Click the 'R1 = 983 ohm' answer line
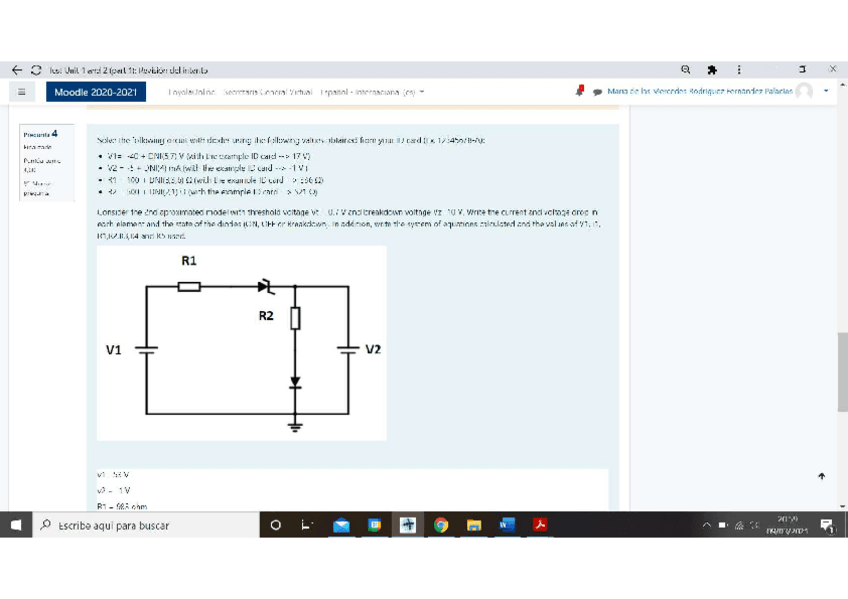This screenshot has height=599, width=848. (x=122, y=507)
